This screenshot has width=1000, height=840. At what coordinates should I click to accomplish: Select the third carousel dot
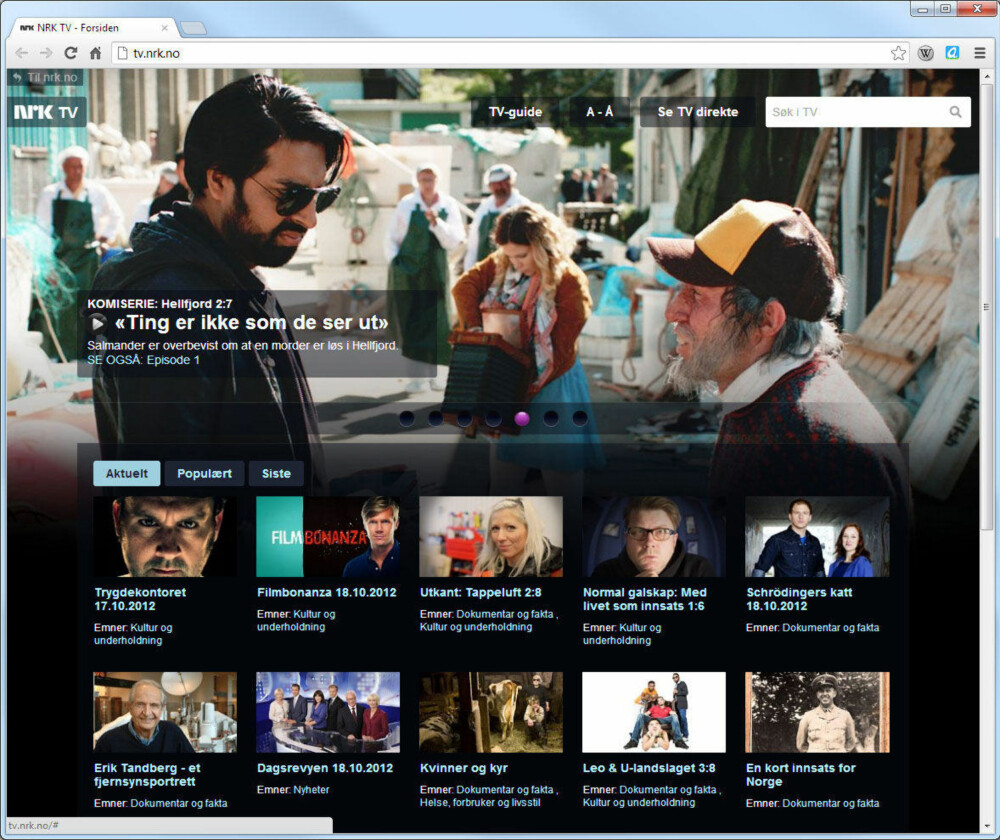coord(464,418)
